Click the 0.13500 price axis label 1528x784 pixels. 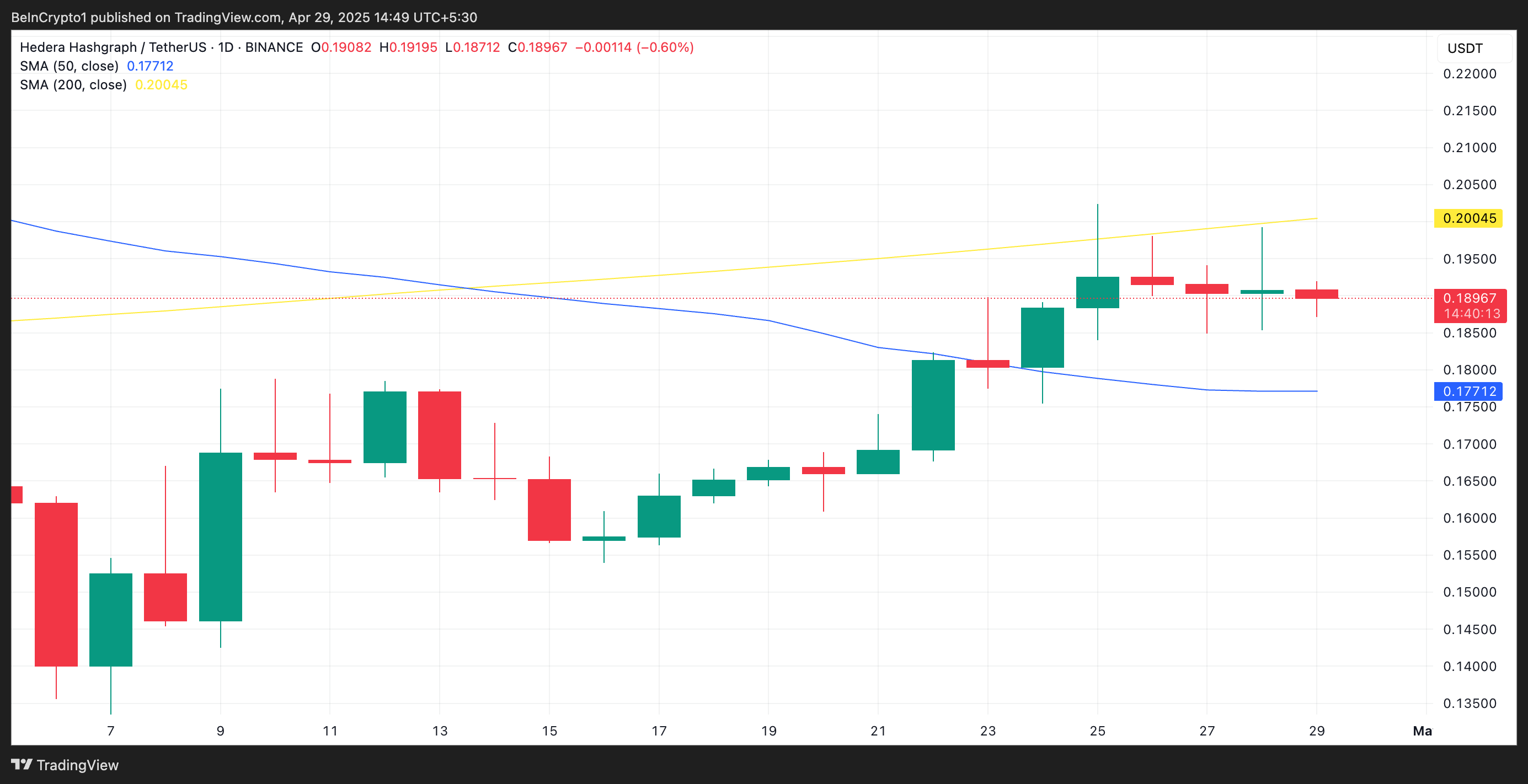[x=1470, y=704]
